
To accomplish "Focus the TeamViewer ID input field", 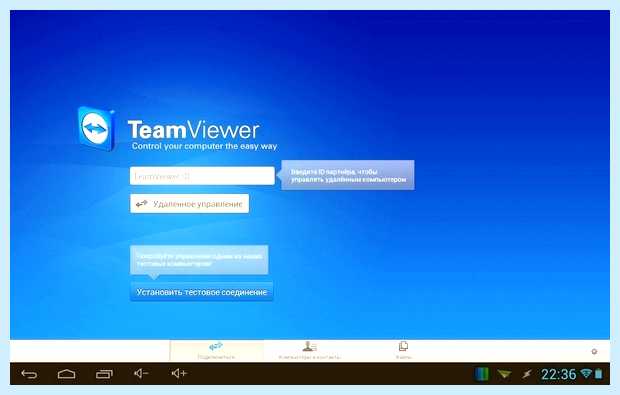I will pyautogui.click(x=202, y=176).
